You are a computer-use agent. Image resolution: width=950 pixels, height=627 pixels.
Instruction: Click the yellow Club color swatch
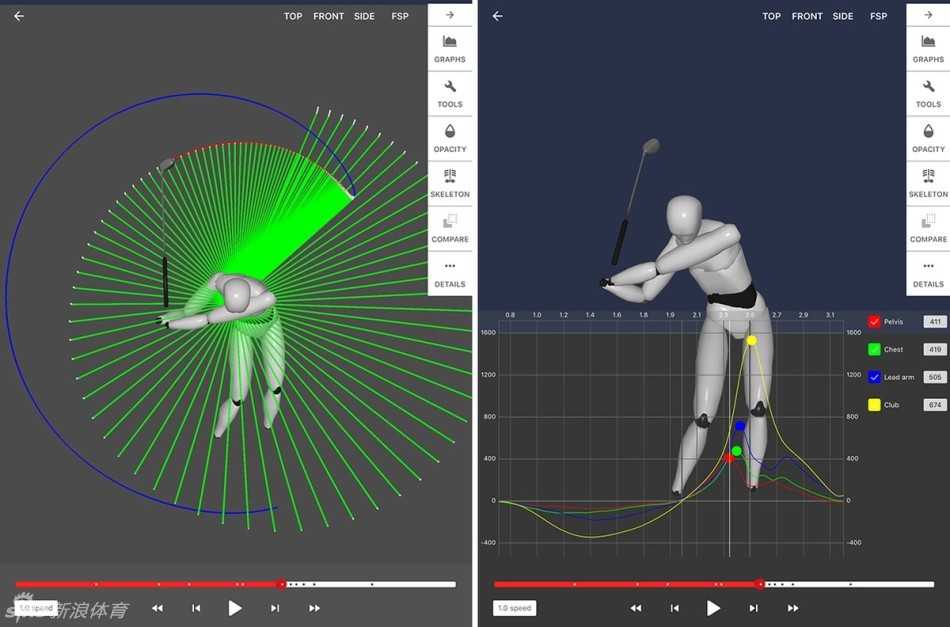click(874, 405)
